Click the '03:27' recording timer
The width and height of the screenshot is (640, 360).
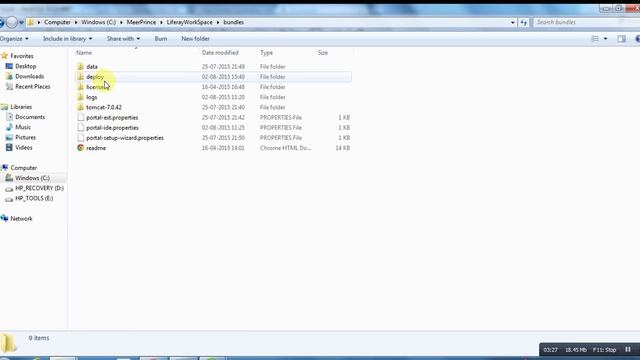[x=550, y=350]
